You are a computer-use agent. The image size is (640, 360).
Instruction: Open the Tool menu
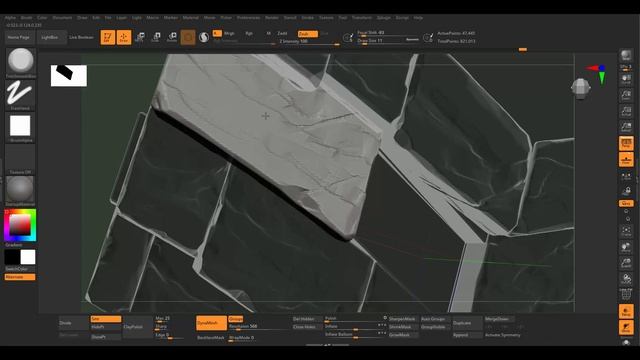(x=342, y=18)
